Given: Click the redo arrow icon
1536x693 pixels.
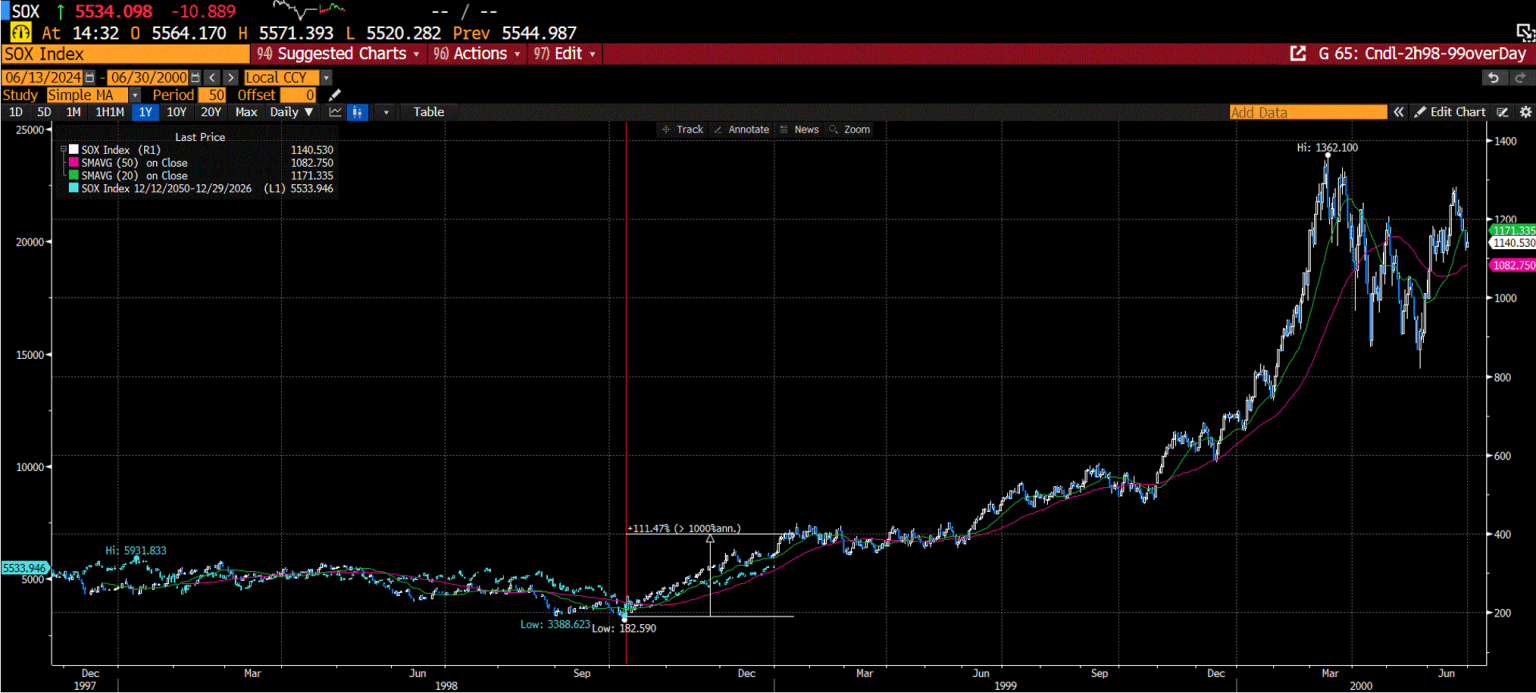Looking at the screenshot, I should (x=1519, y=78).
